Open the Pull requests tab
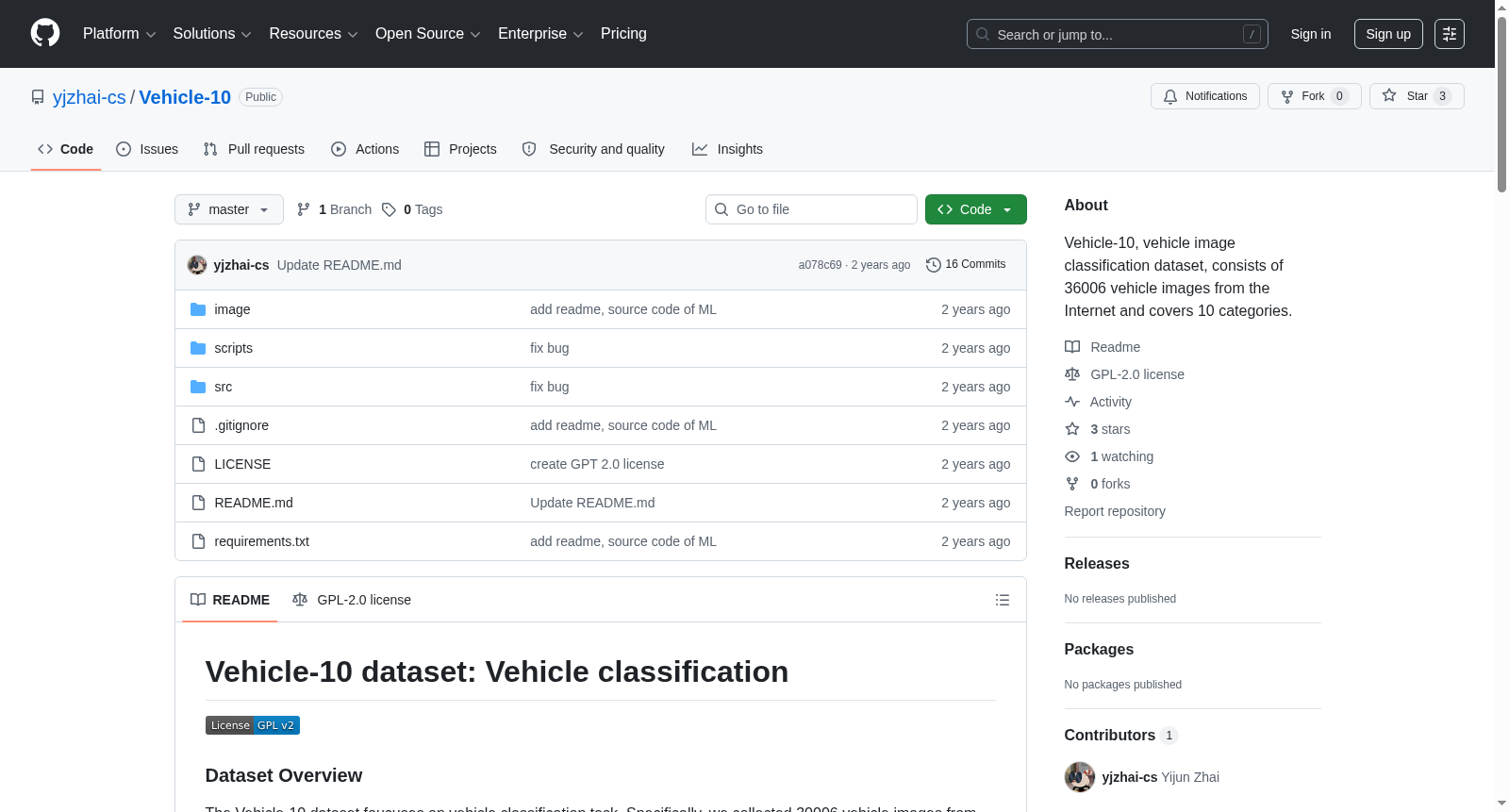The width and height of the screenshot is (1509, 812). [x=254, y=149]
